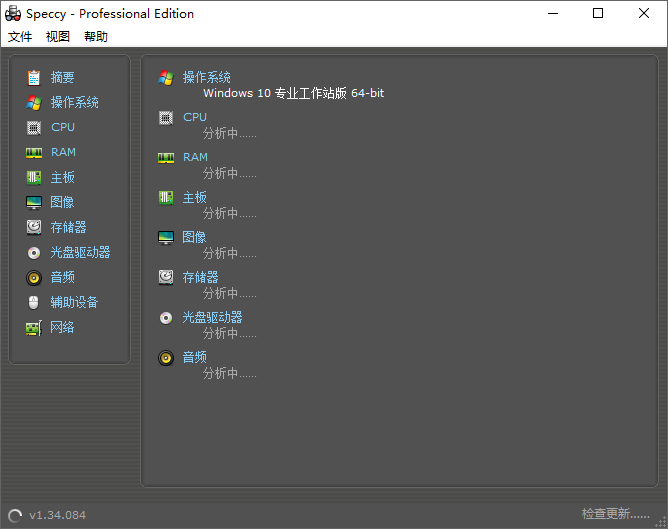668x529 pixels.
Task: Open the 帮助 menu
Action: click(96, 37)
